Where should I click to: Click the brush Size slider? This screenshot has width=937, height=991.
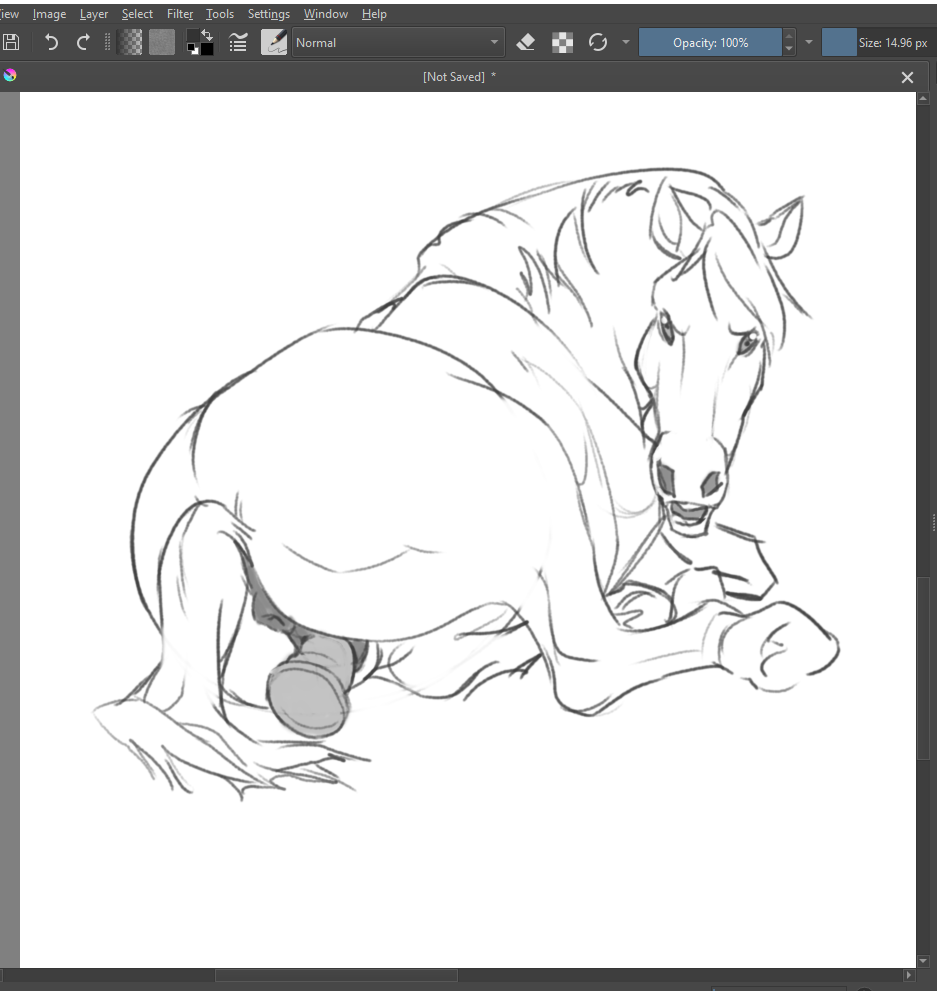click(x=878, y=42)
